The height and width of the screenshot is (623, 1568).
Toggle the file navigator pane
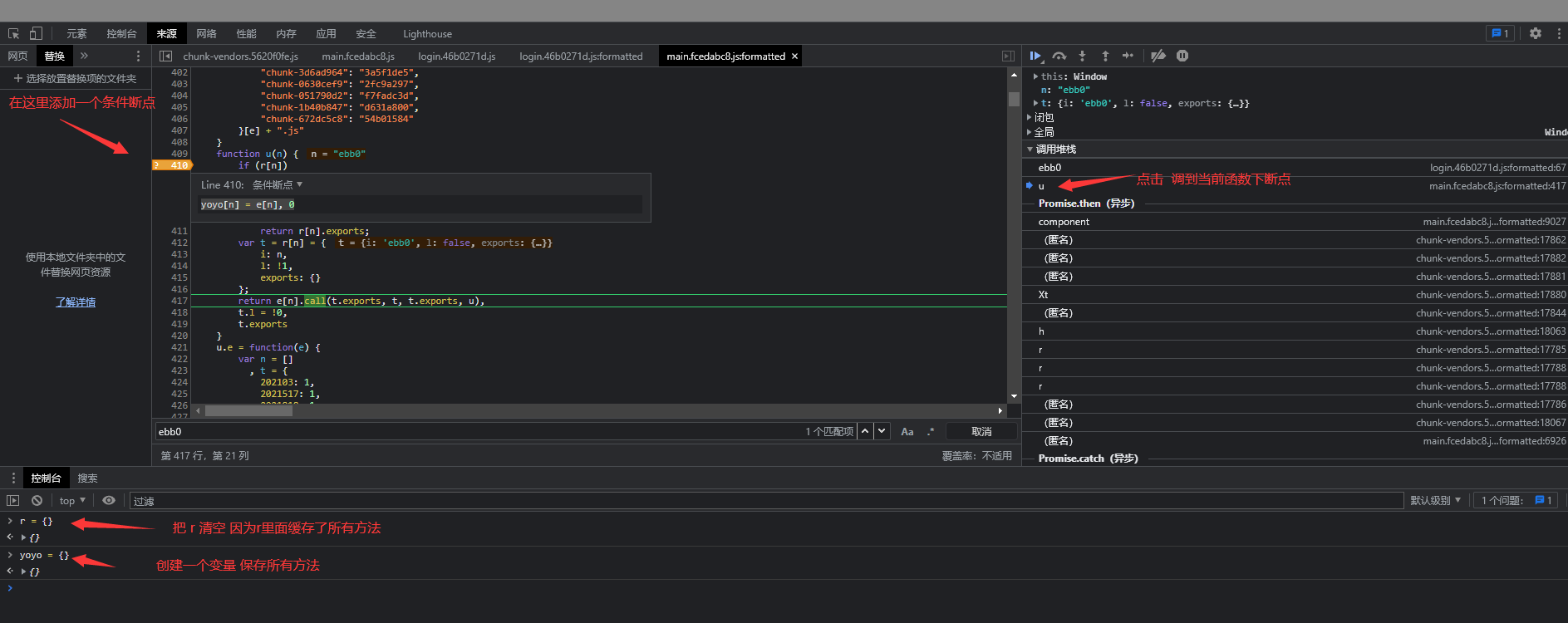pos(165,56)
